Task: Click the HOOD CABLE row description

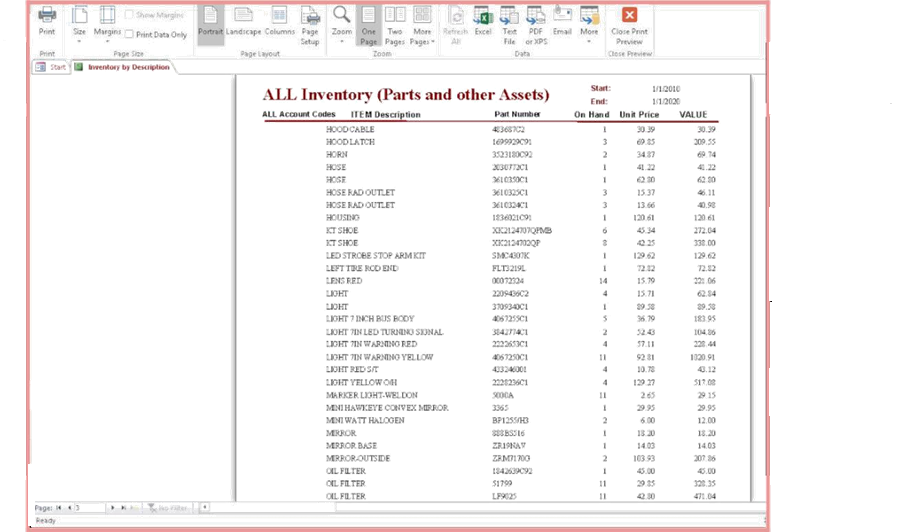Action: click(350, 130)
